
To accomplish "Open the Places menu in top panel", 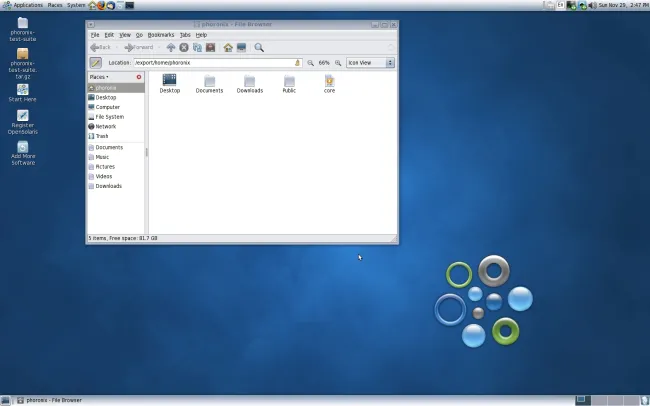I will [55, 5].
